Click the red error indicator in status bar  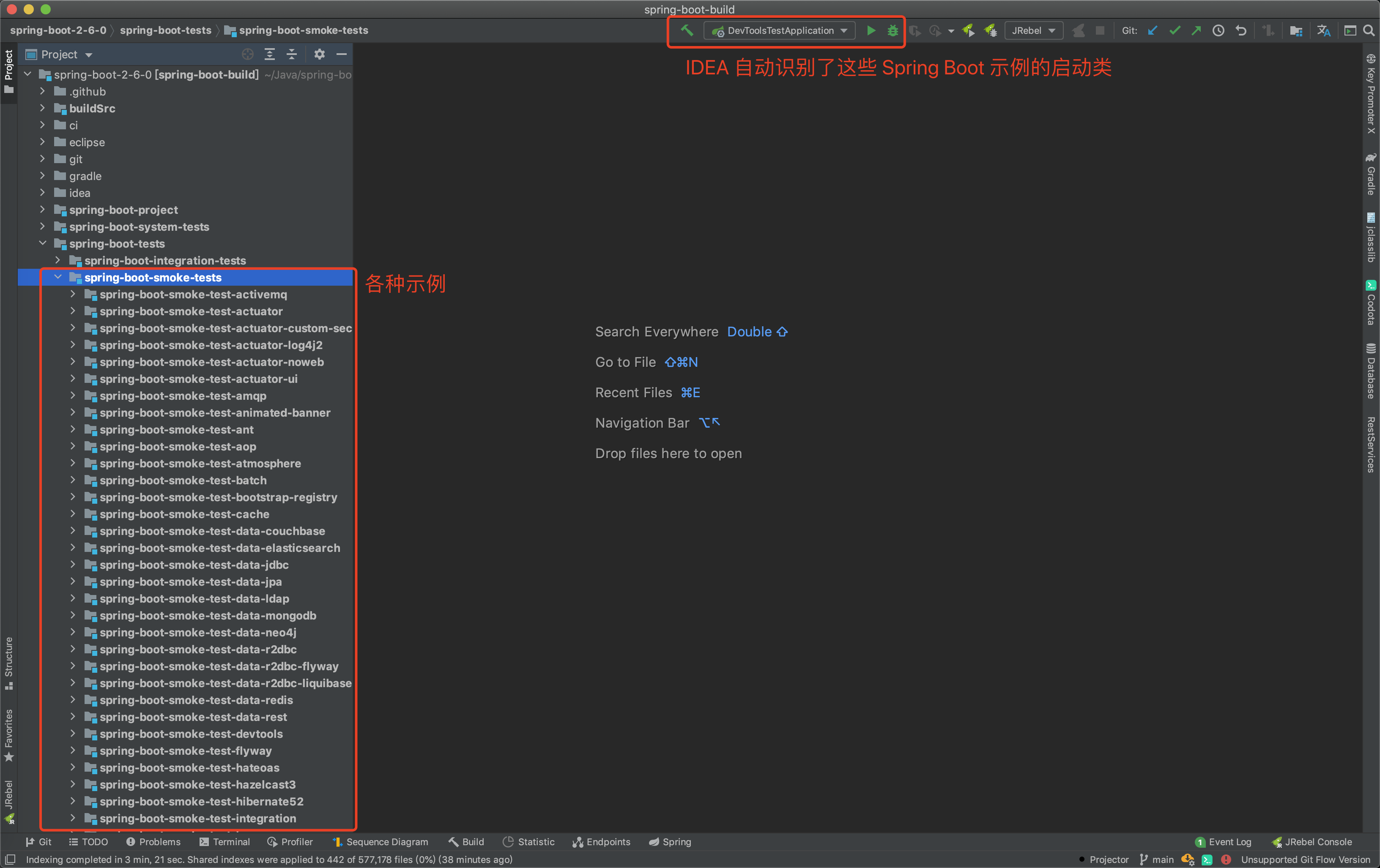pyautogui.click(x=1226, y=860)
